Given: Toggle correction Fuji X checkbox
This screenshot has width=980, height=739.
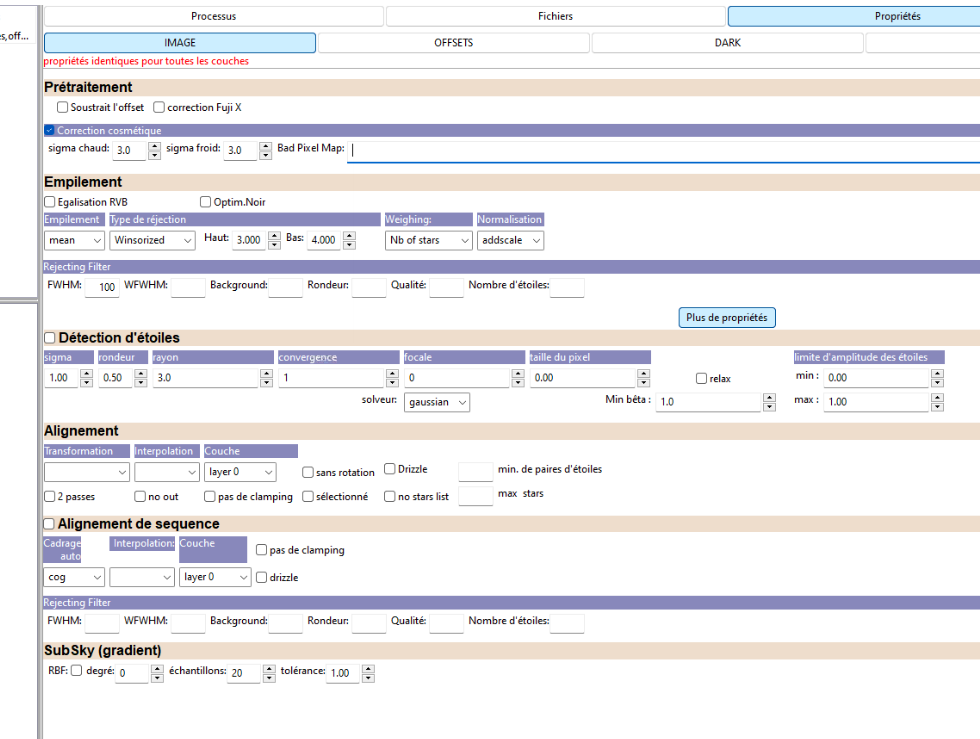Looking at the screenshot, I should coord(159,107).
